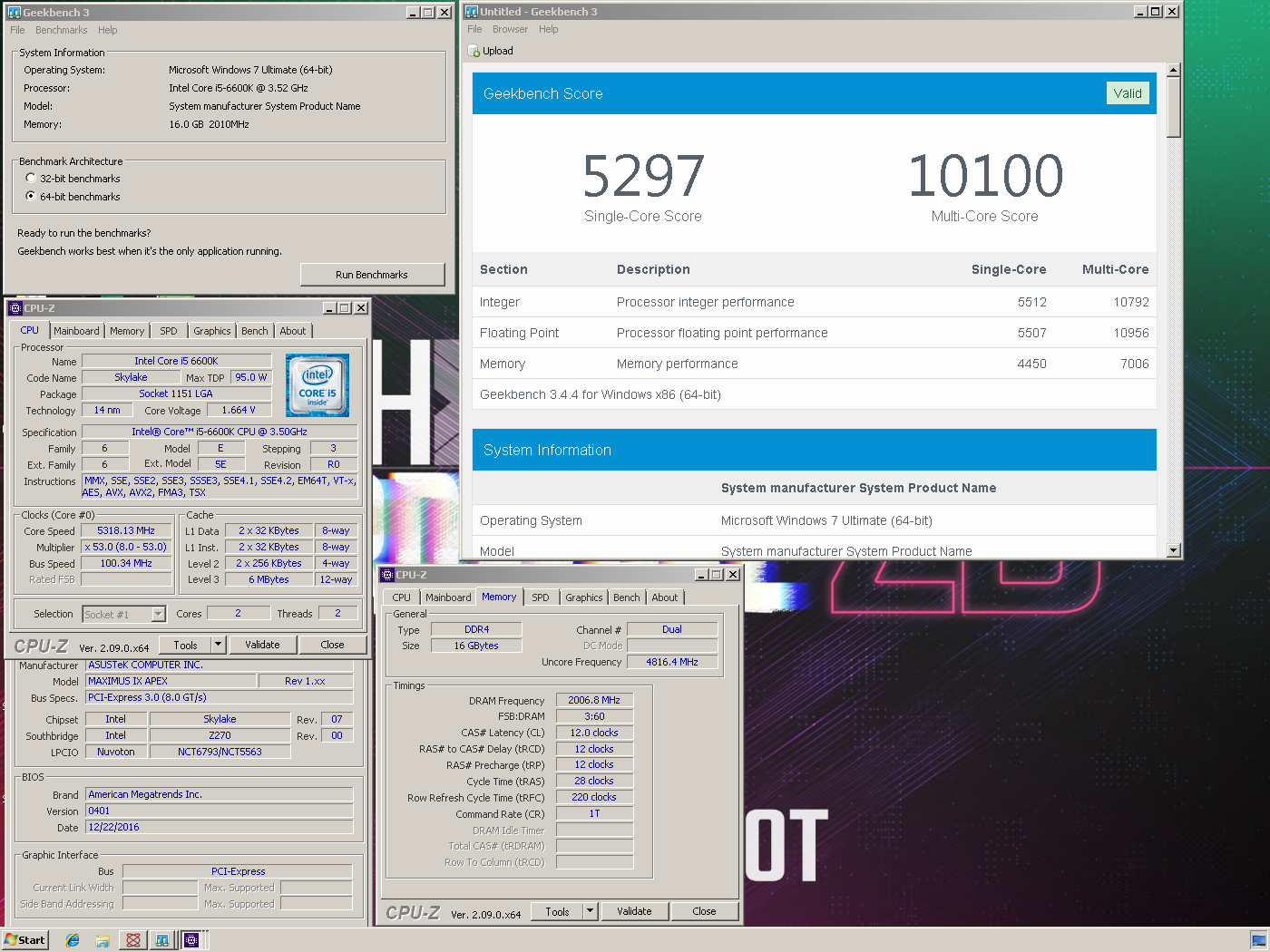This screenshot has width=1270, height=952.
Task: Click the BIOS date 12/22/2016 field
Action: pyautogui.click(x=219, y=828)
